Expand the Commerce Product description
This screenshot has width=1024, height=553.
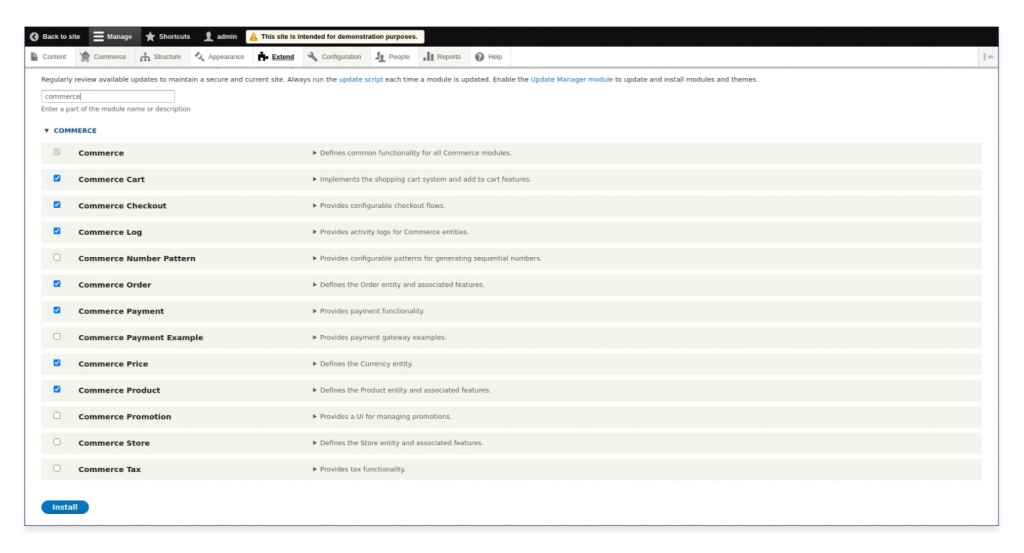coord(402,390)
